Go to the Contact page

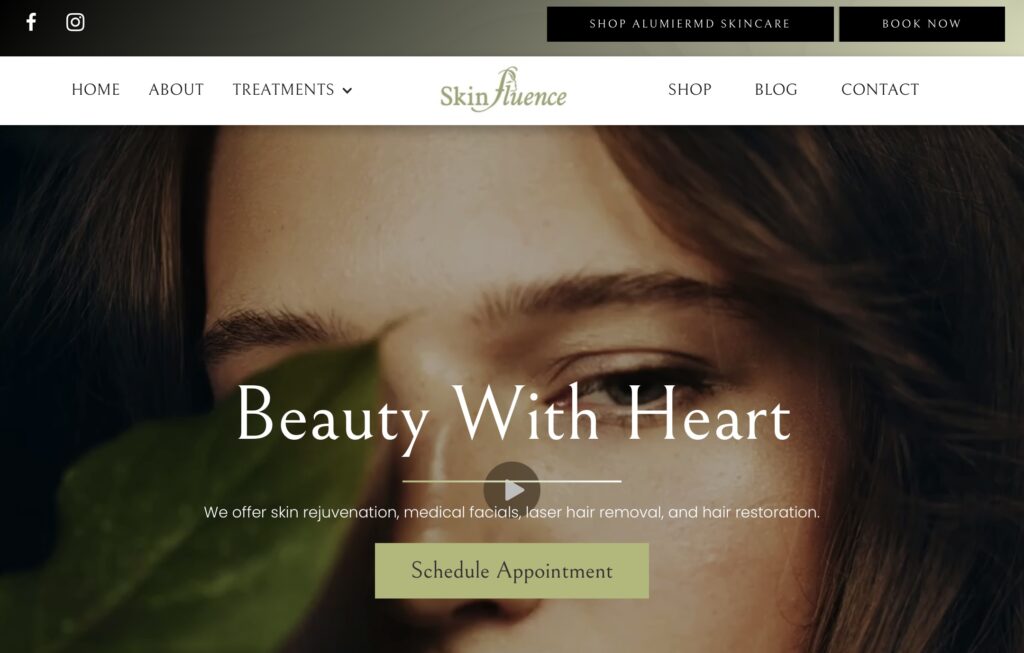880,89
